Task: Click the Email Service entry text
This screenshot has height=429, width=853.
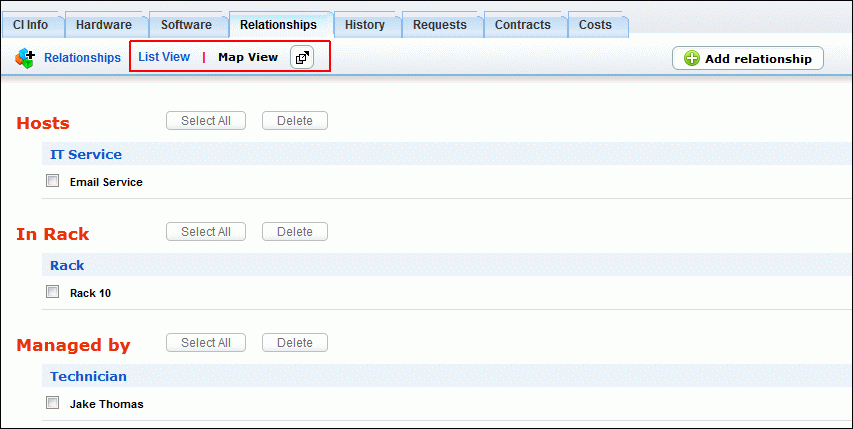Action: [106, 182]
